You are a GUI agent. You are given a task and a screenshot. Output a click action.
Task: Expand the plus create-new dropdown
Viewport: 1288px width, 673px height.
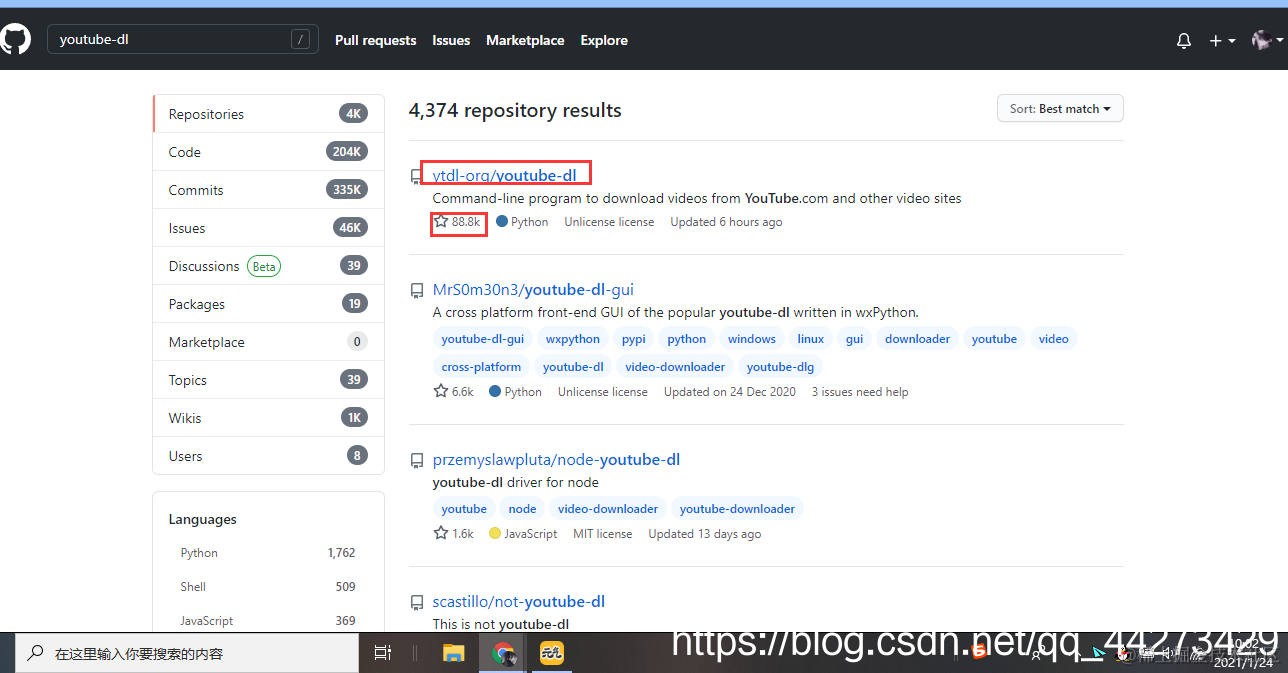[1222, 41]
